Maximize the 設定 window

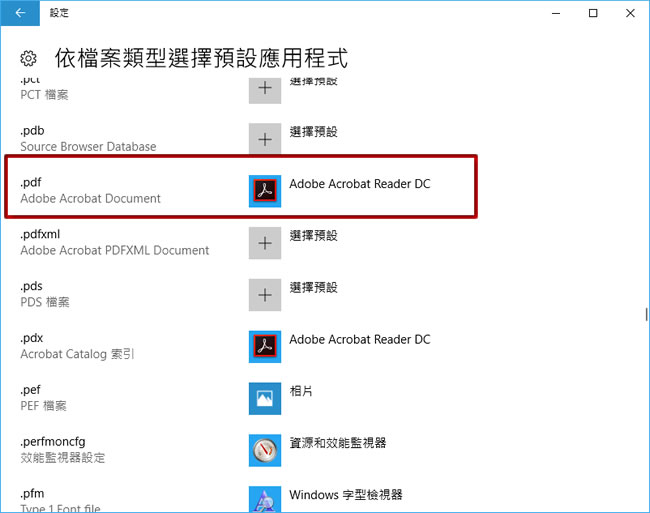pos(593,13)
